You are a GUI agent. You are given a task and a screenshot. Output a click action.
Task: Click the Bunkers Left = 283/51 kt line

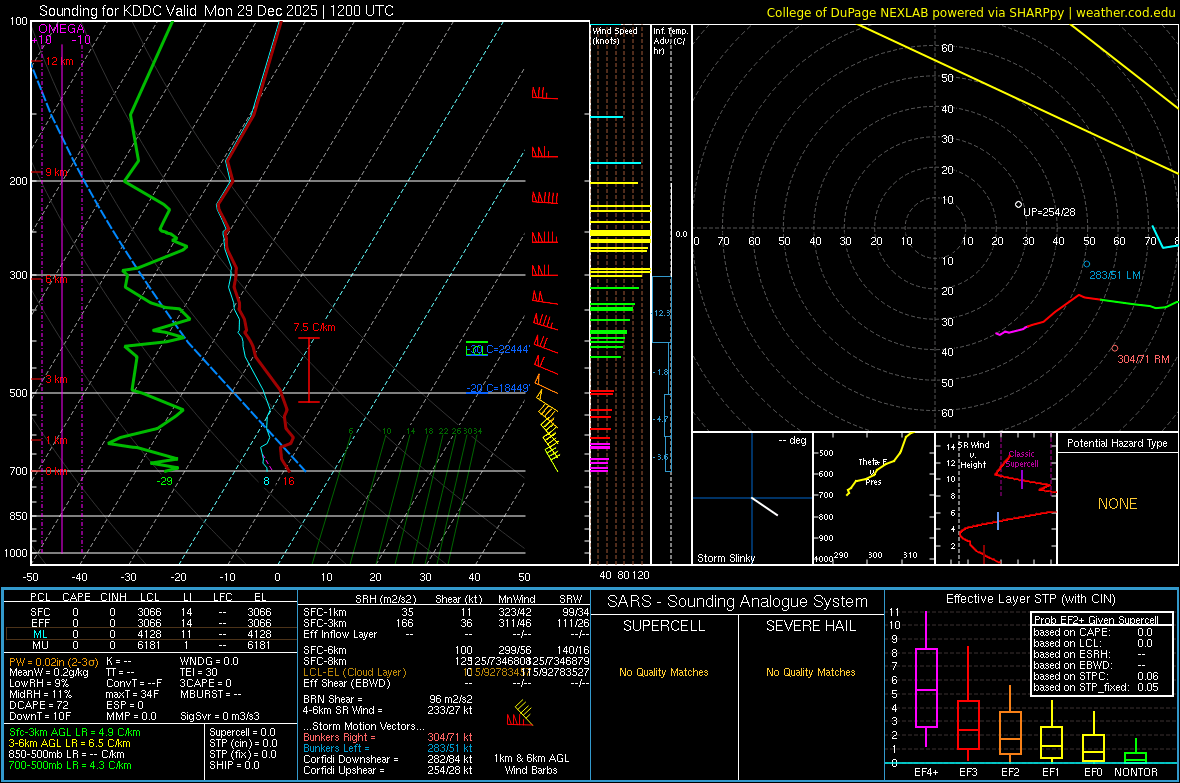388,748
